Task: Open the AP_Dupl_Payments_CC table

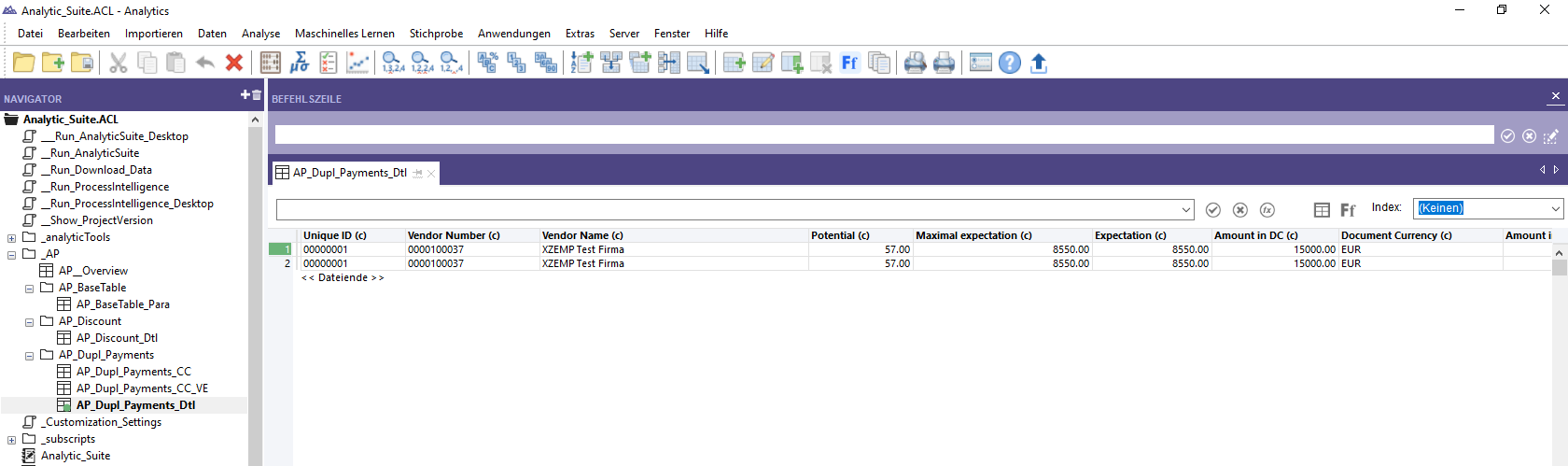Action: pyautogui.click(x=133, y=372)
